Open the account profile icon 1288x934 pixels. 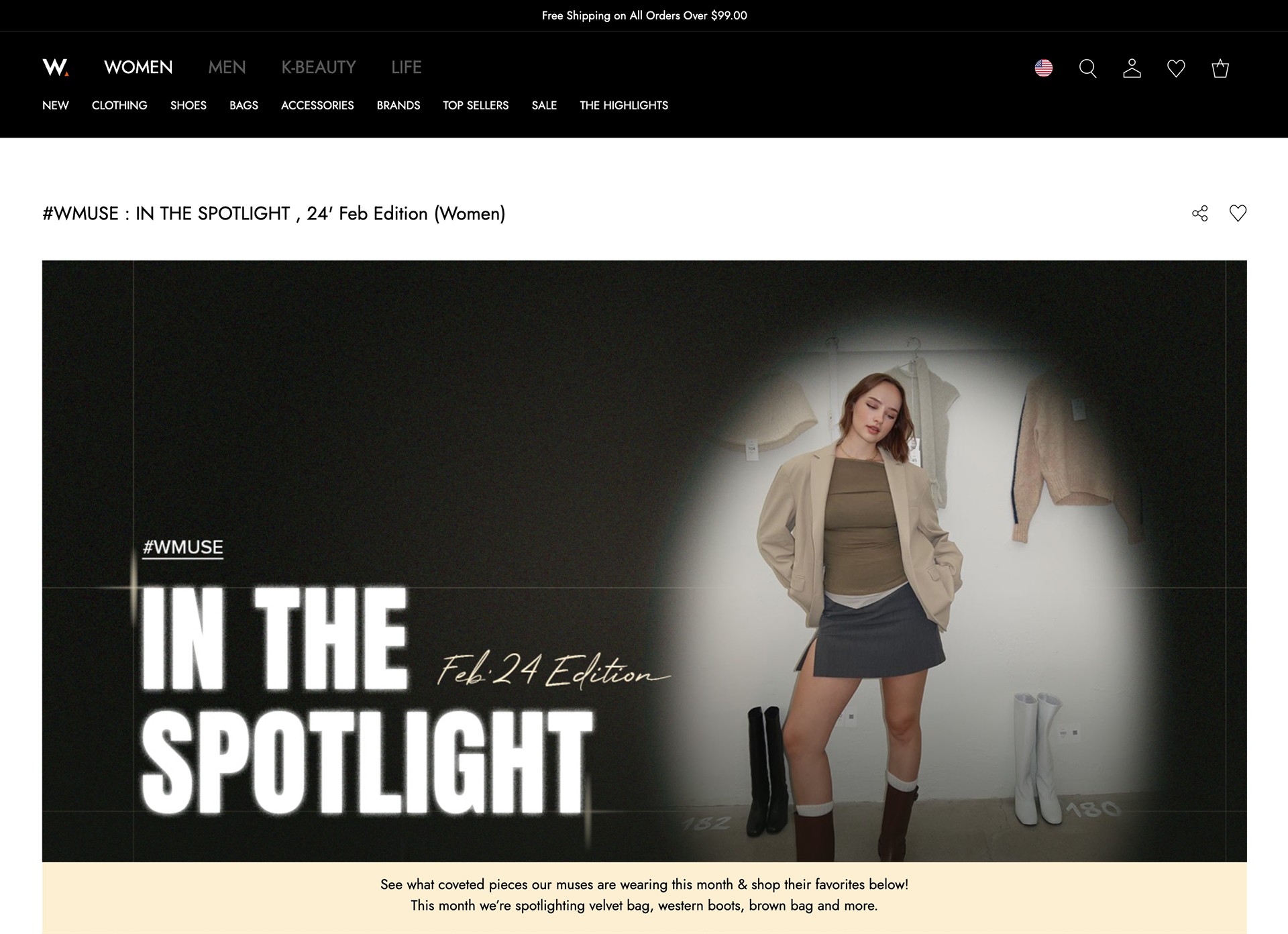click(x=1132, y=68)
